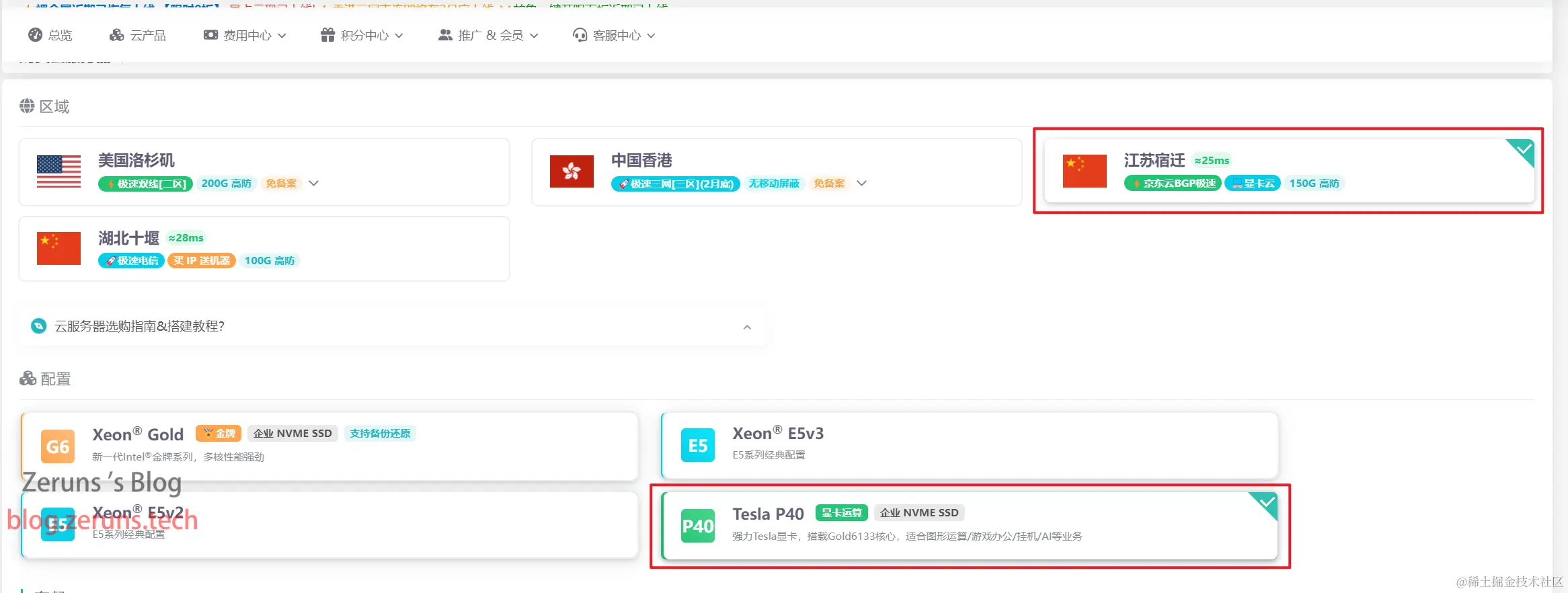Click the 显卡运算 tag on Tesla P40
Viewport: 1568px width, 593px height.
click(x=842, y=512)
